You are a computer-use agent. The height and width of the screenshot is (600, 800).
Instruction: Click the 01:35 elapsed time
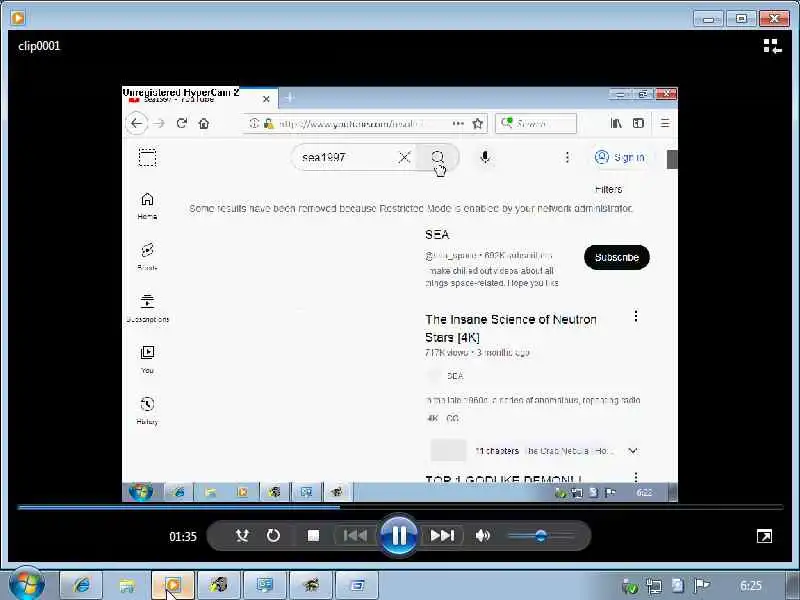pos(183,537)
